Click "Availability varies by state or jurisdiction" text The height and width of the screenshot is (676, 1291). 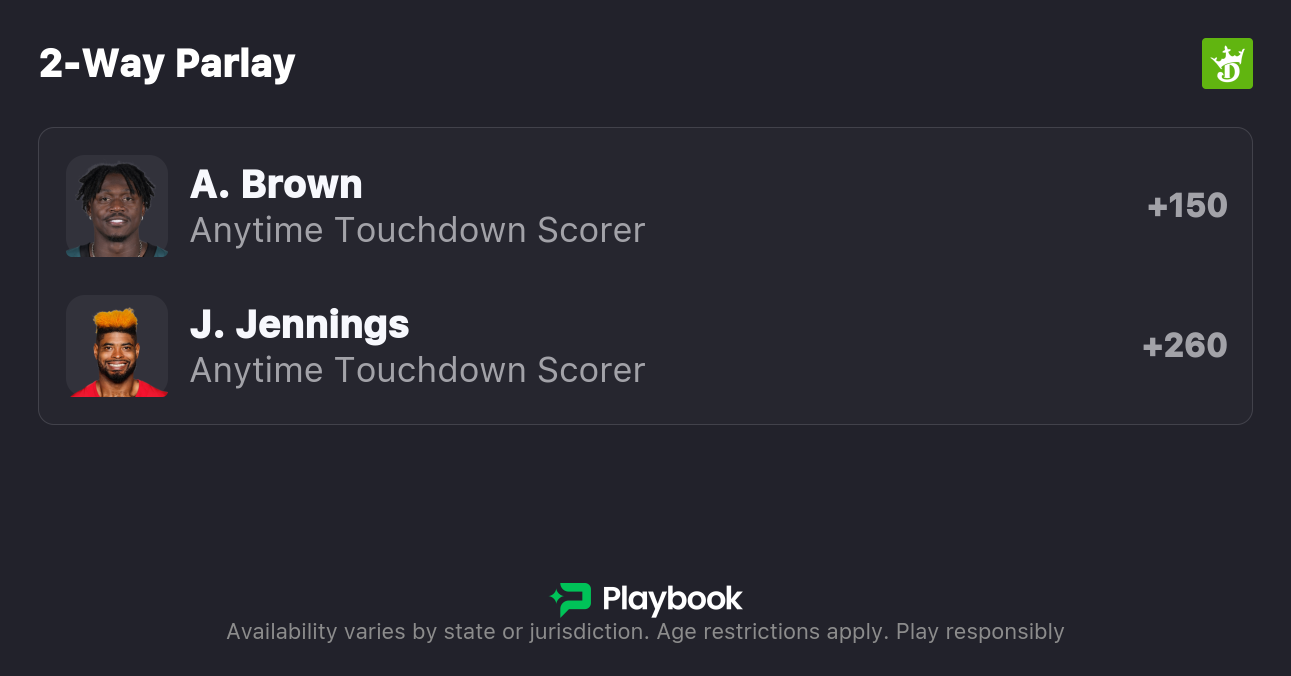tap(435, 632)
